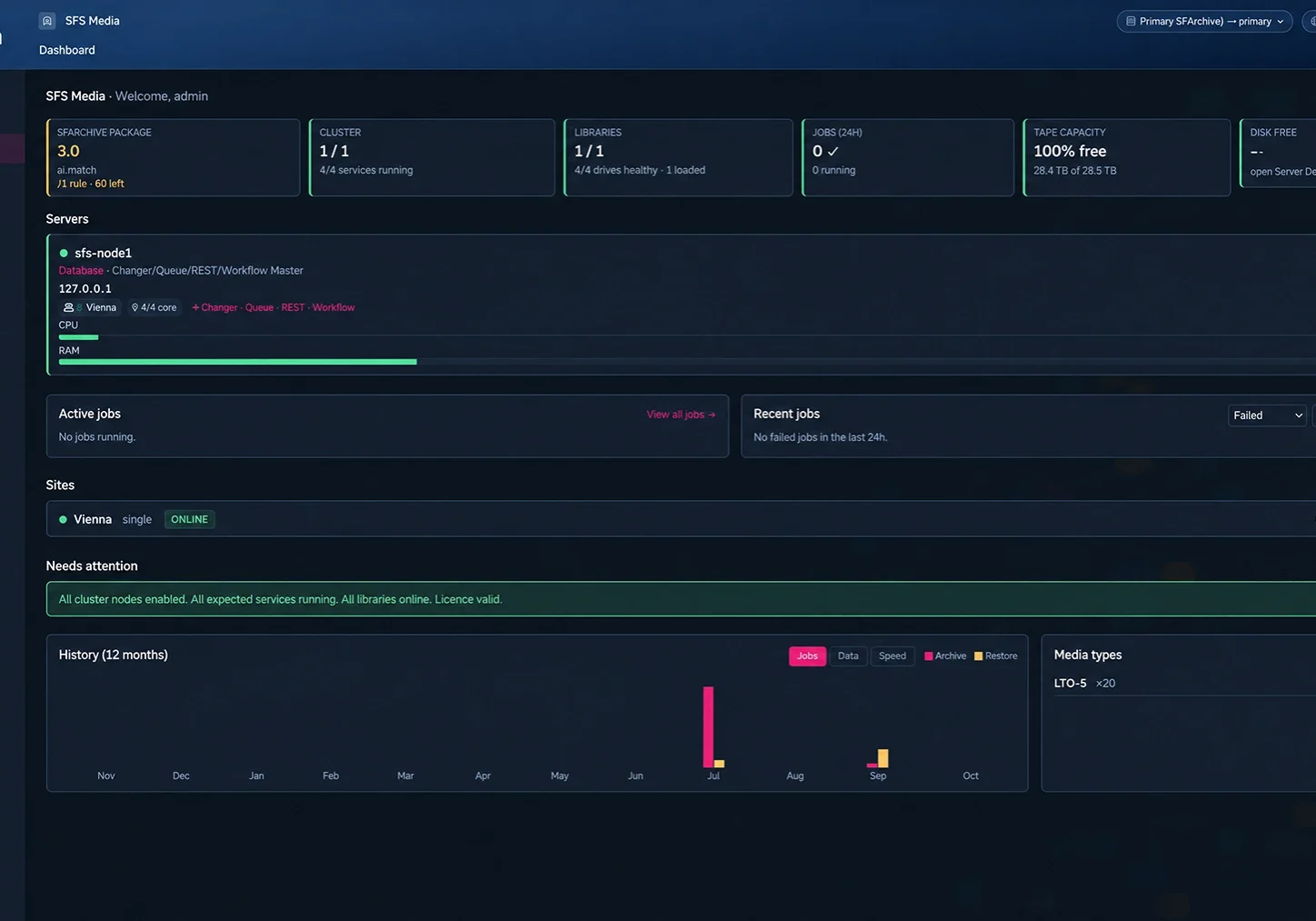The width and height of the screenshot is (1316, 921).
Task: Click the 1 rule · 60 left text
Action: coord(91,184)
